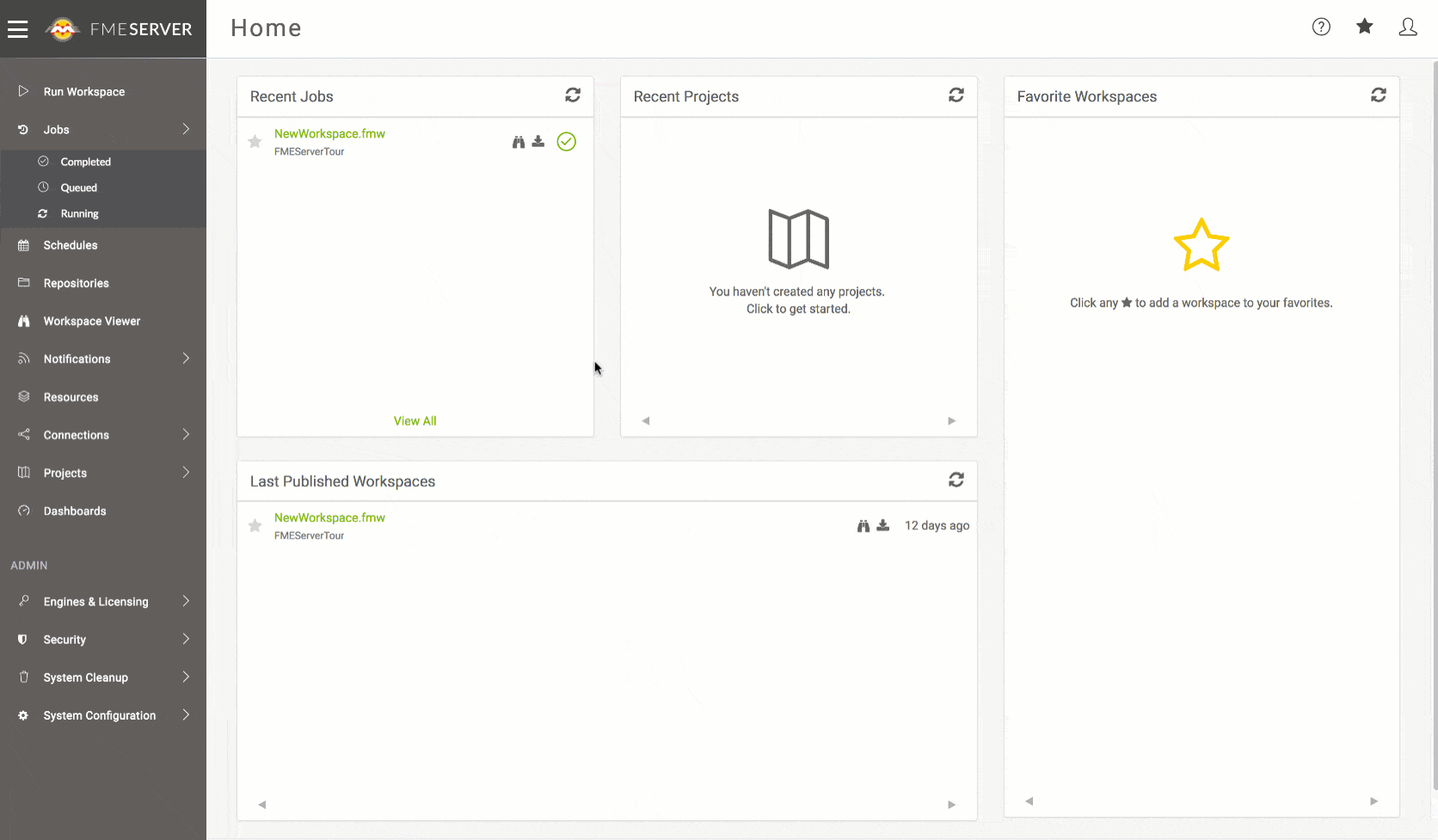Open the hamburger menu icon

pos(18,29)
